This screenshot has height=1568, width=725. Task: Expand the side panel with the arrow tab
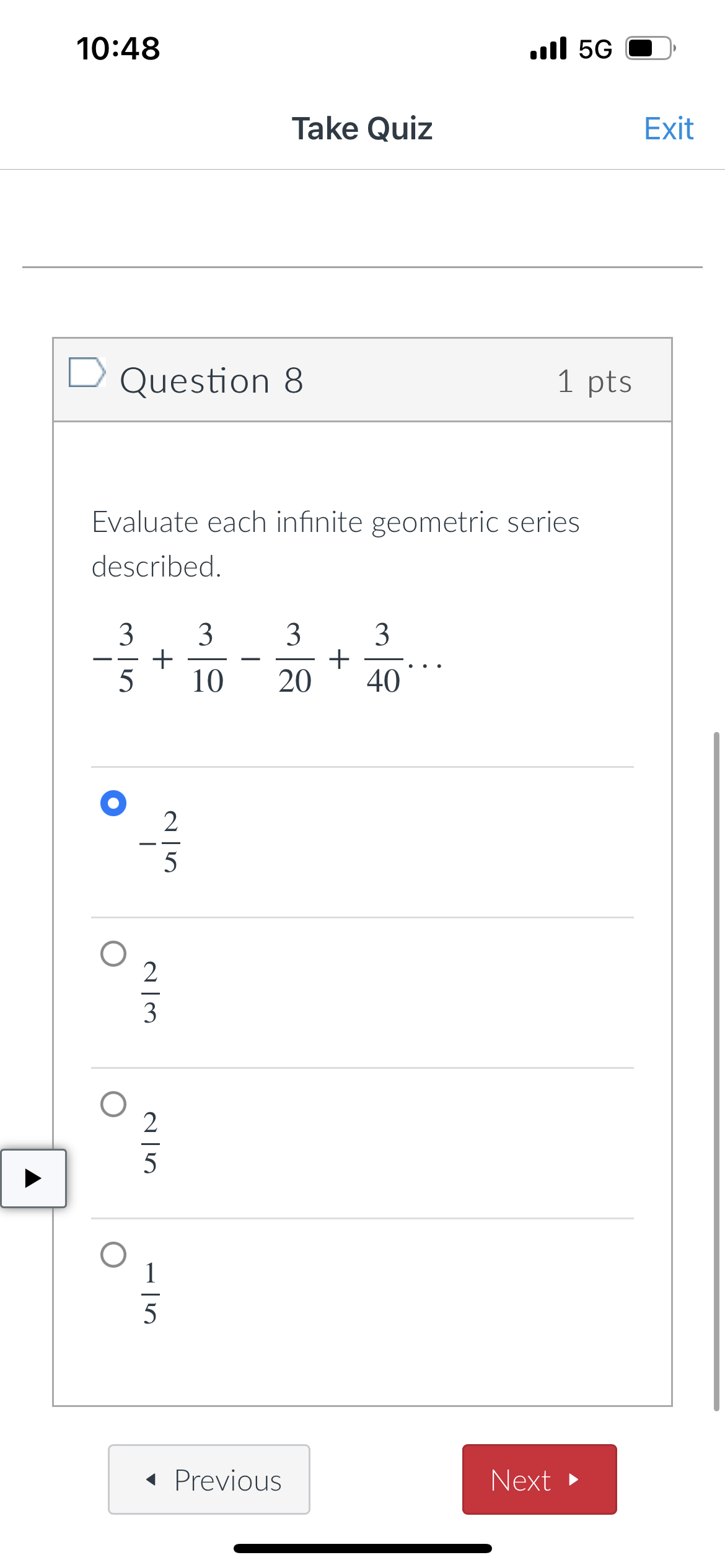click(33, 1178)
